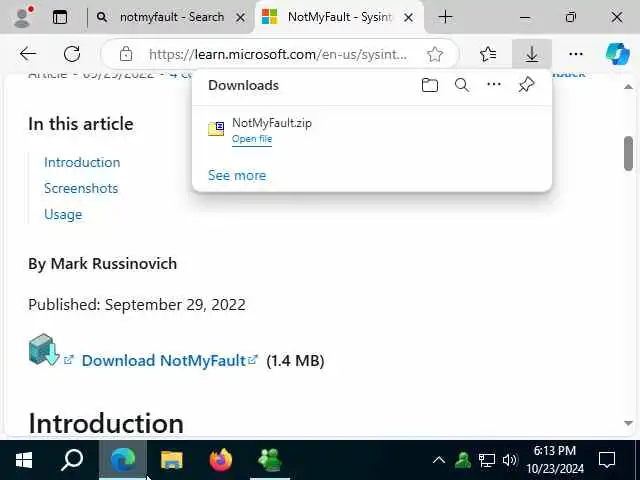Click the NotMyFault.zip file icon

tap(216, 129)
